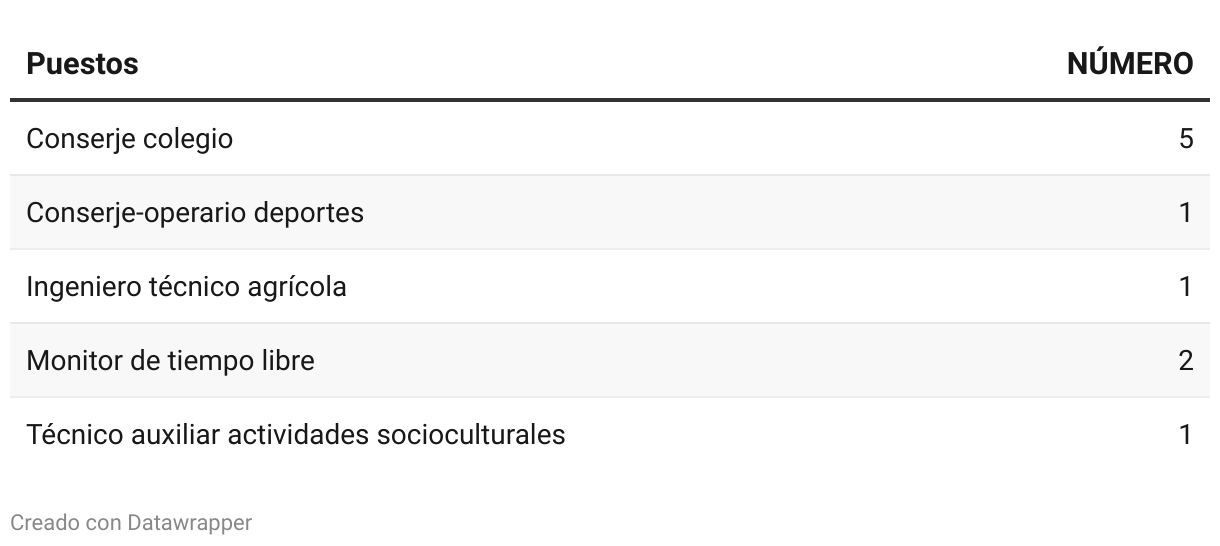1220x546 pixels.
Task: Click the number 1 for Técnico auxiliar row
Action: click(1186, 434)
